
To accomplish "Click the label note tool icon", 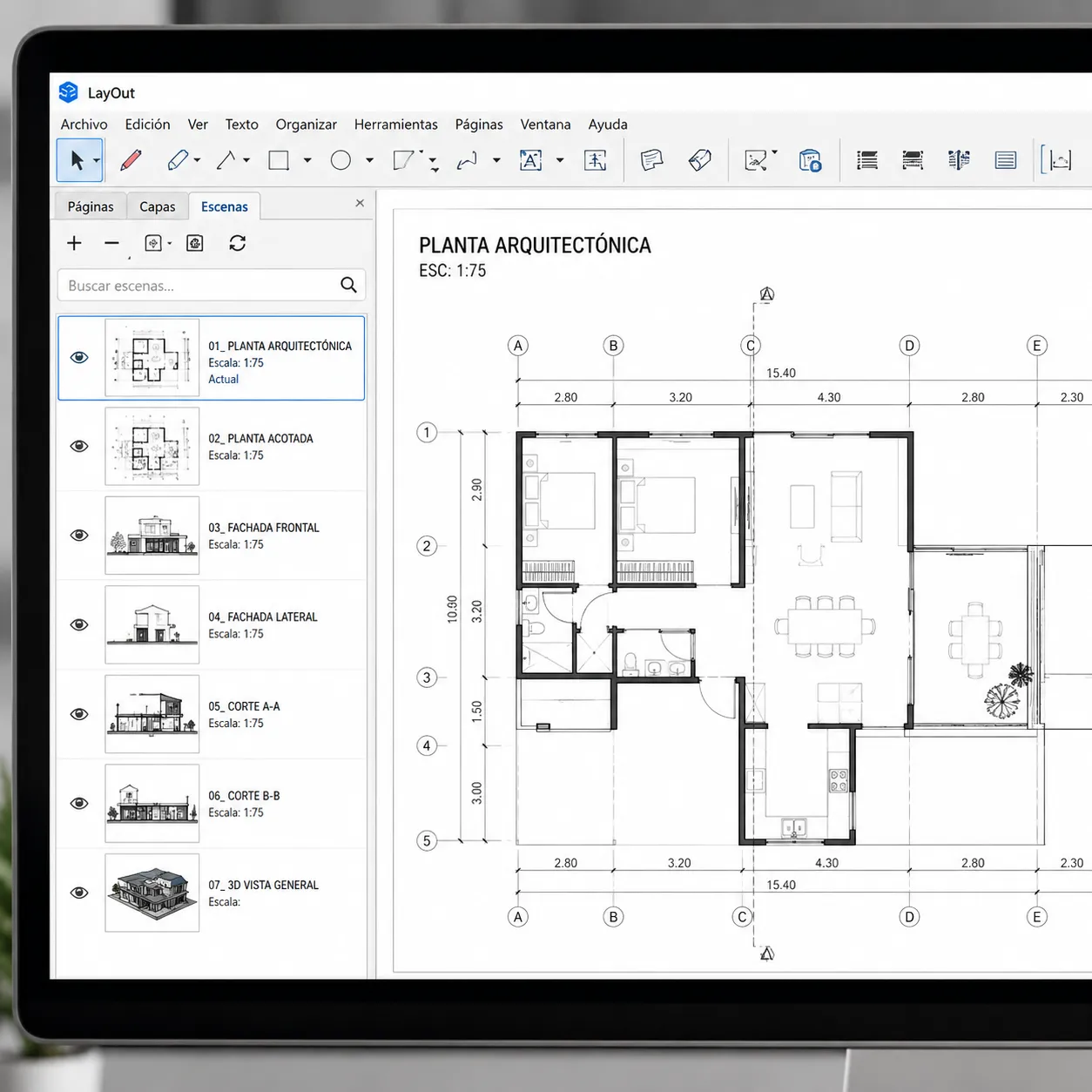I will [652, 160].
